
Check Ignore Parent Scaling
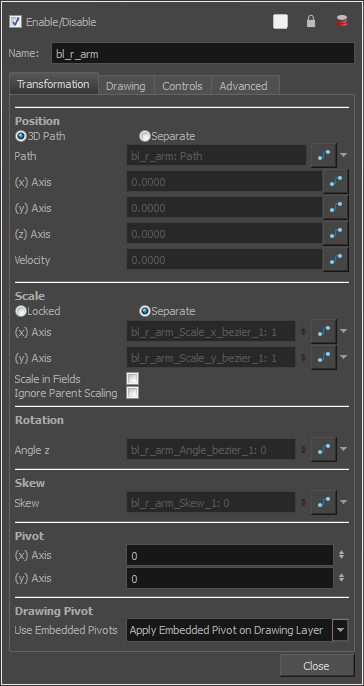pos(132,392)
